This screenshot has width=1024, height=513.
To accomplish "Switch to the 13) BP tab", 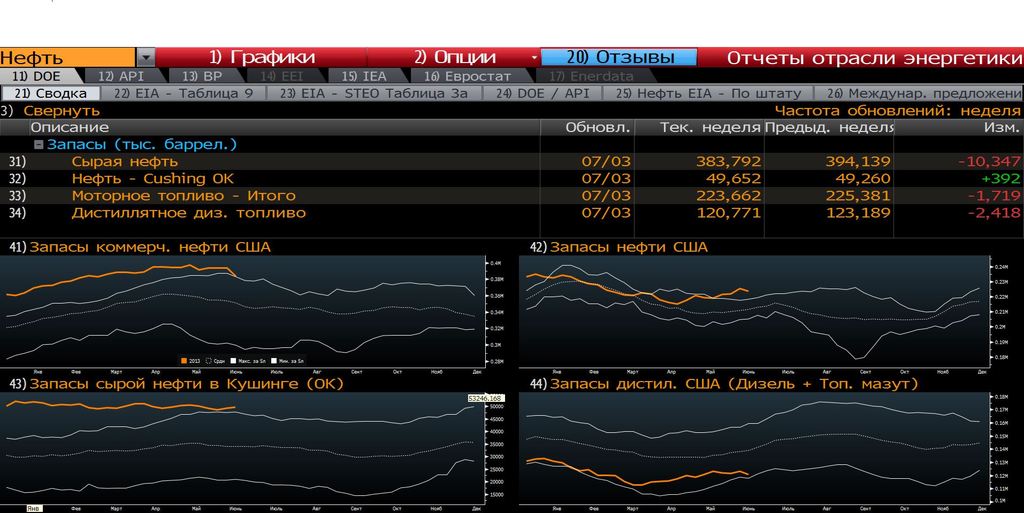I will (202, 76).
